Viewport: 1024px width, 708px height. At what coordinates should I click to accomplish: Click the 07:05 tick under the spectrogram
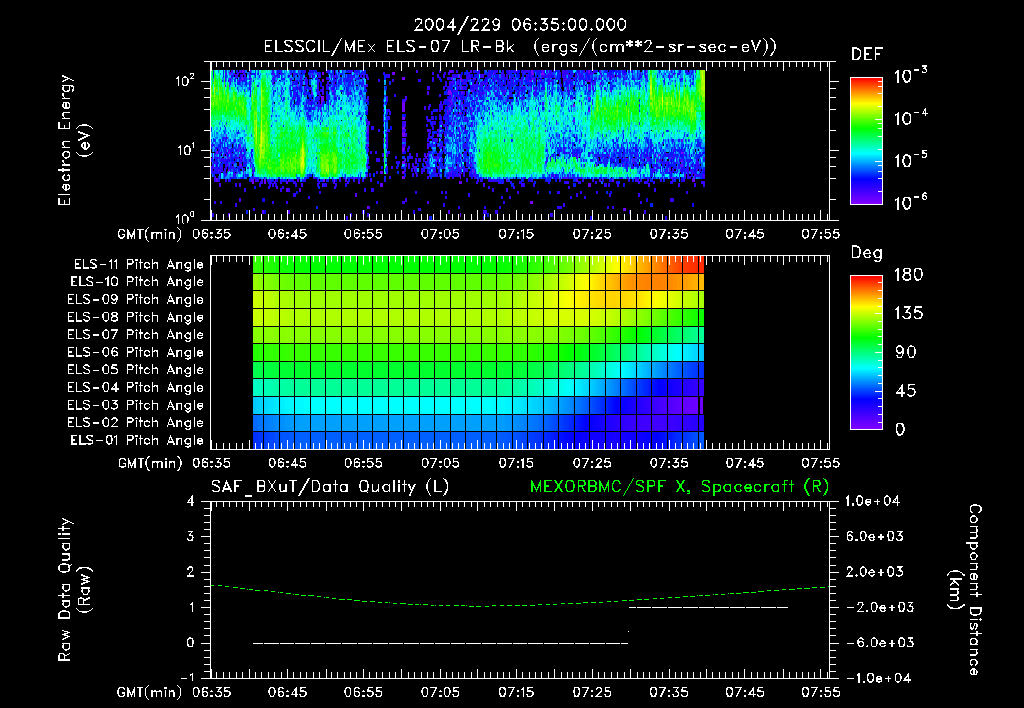440,234
